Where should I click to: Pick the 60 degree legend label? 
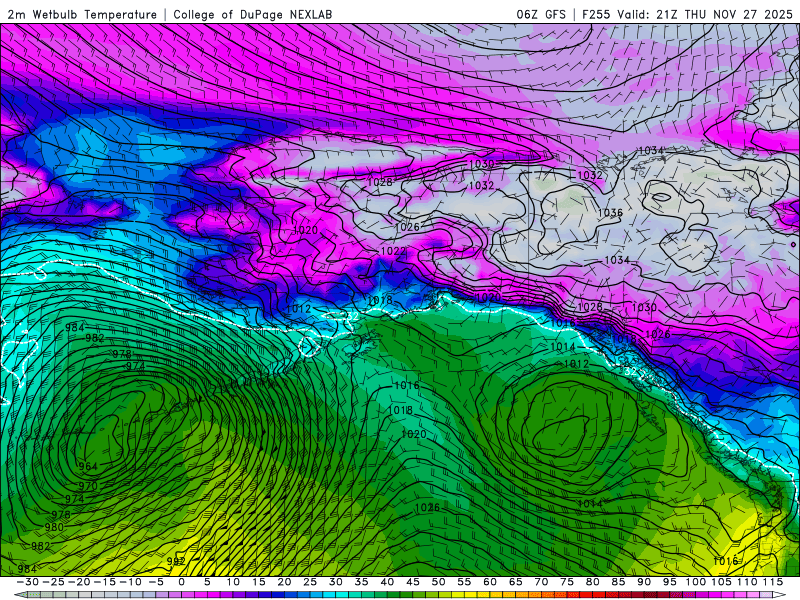tap(490, 582)
